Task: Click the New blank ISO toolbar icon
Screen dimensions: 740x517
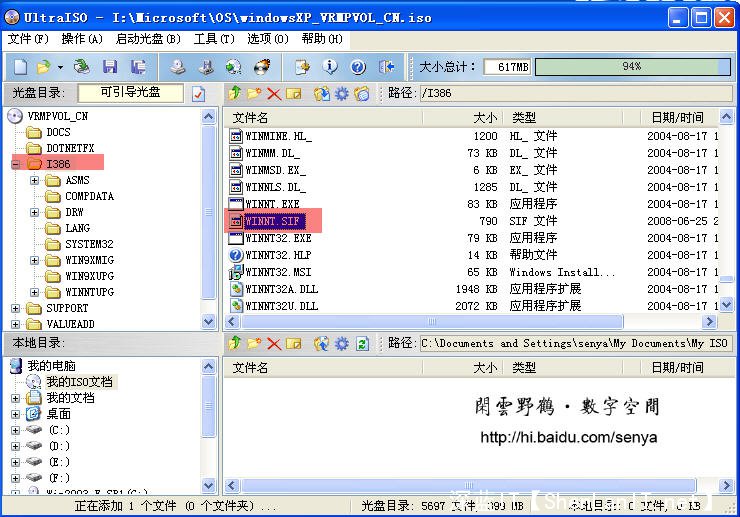Action: tap(20, 67)
